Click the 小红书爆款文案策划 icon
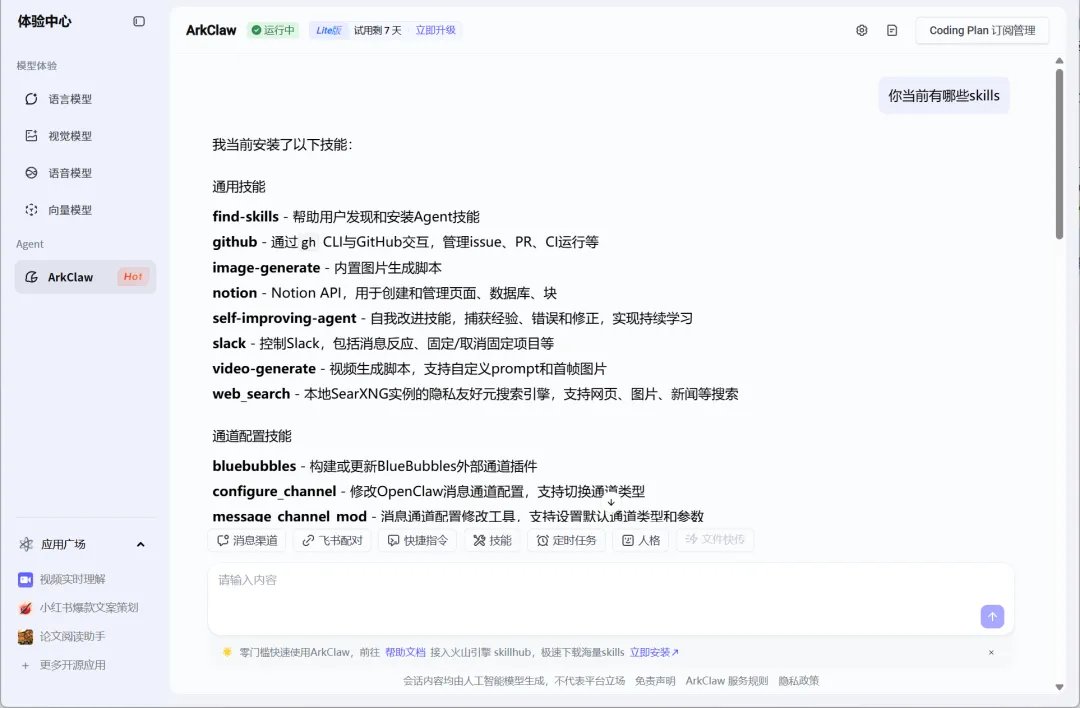This screenshot has width=1080, height=708. coord(25,608)
